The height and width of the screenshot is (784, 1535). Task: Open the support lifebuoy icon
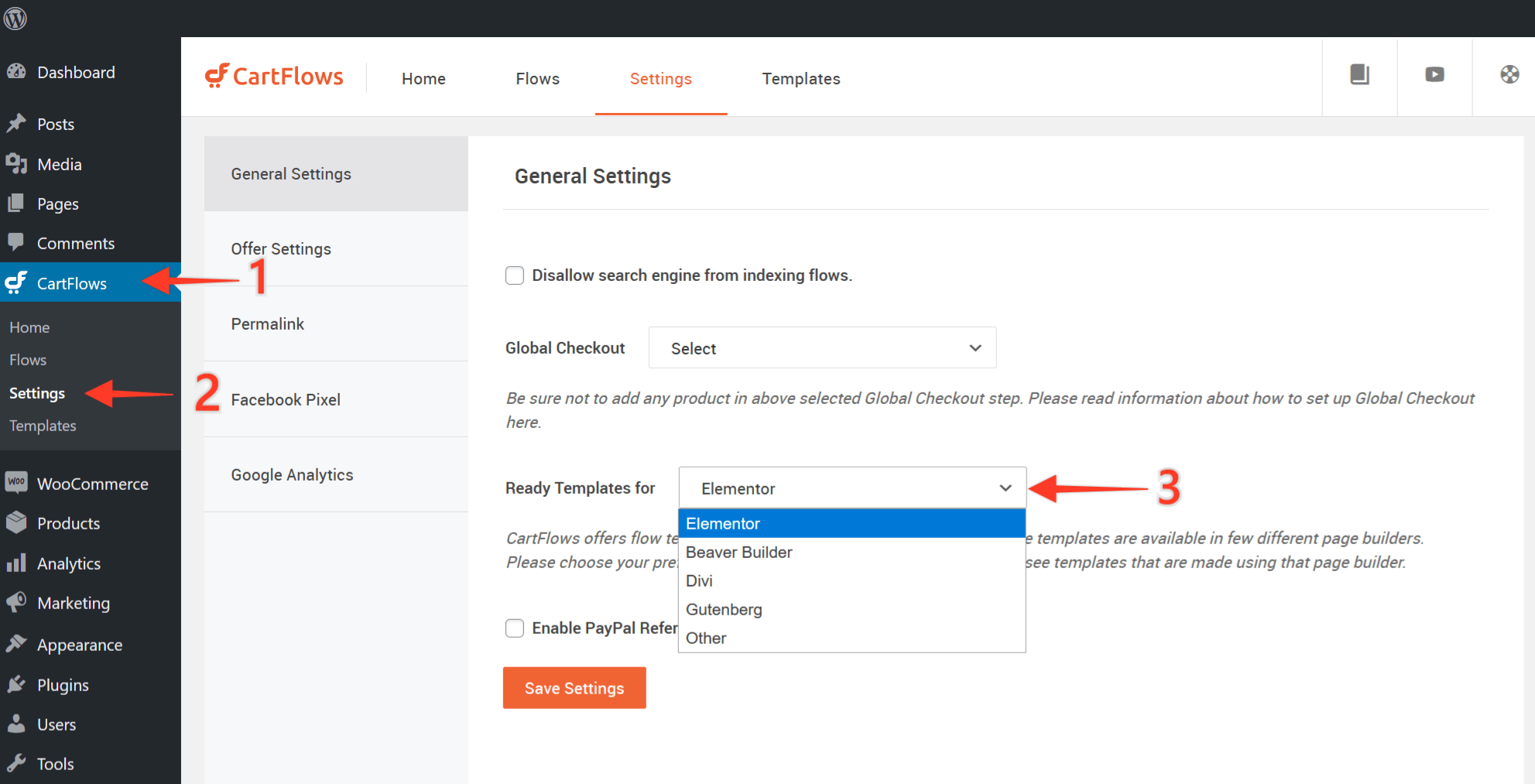(1509, 75)
